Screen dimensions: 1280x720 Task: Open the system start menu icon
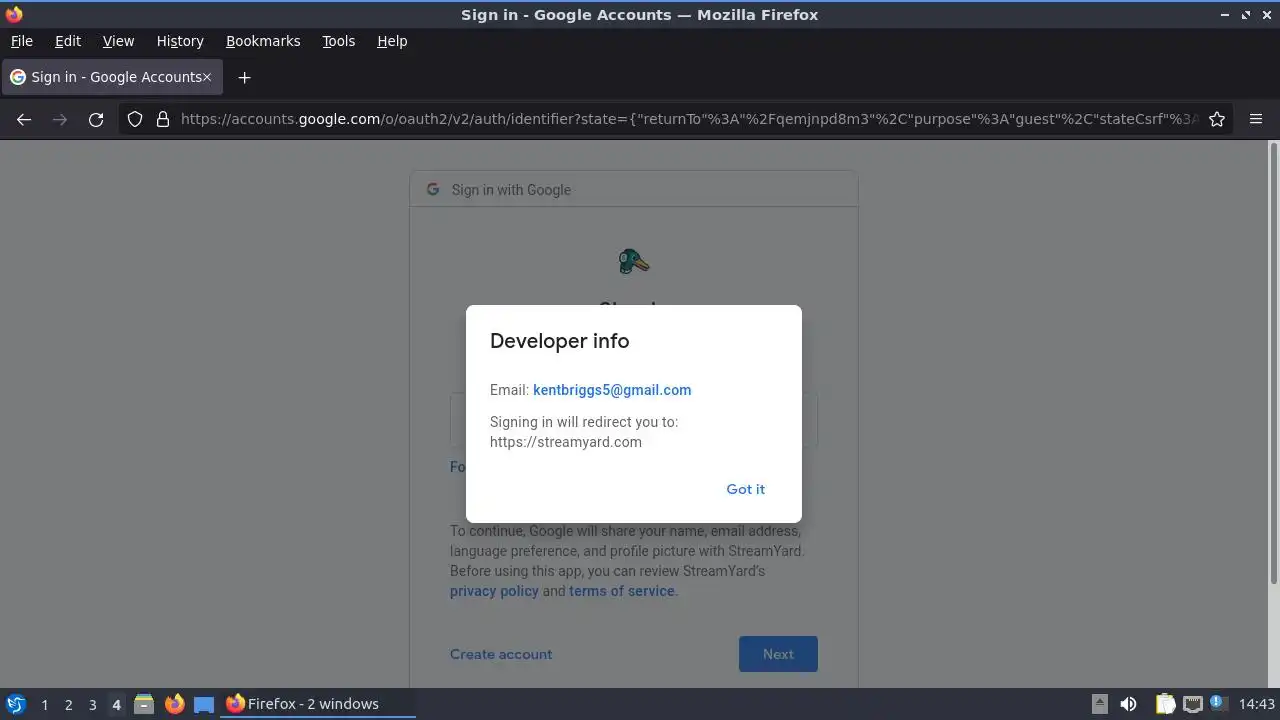[x=16, y=704]
